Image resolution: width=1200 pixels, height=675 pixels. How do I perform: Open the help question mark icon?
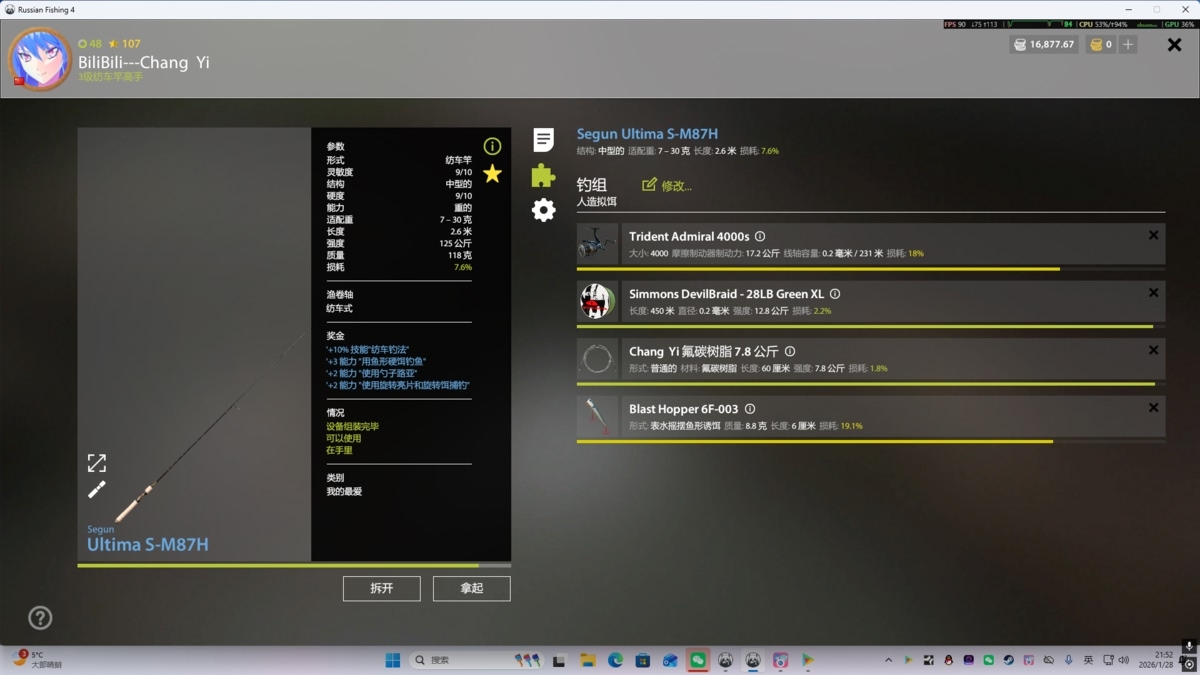pos(40,618)
